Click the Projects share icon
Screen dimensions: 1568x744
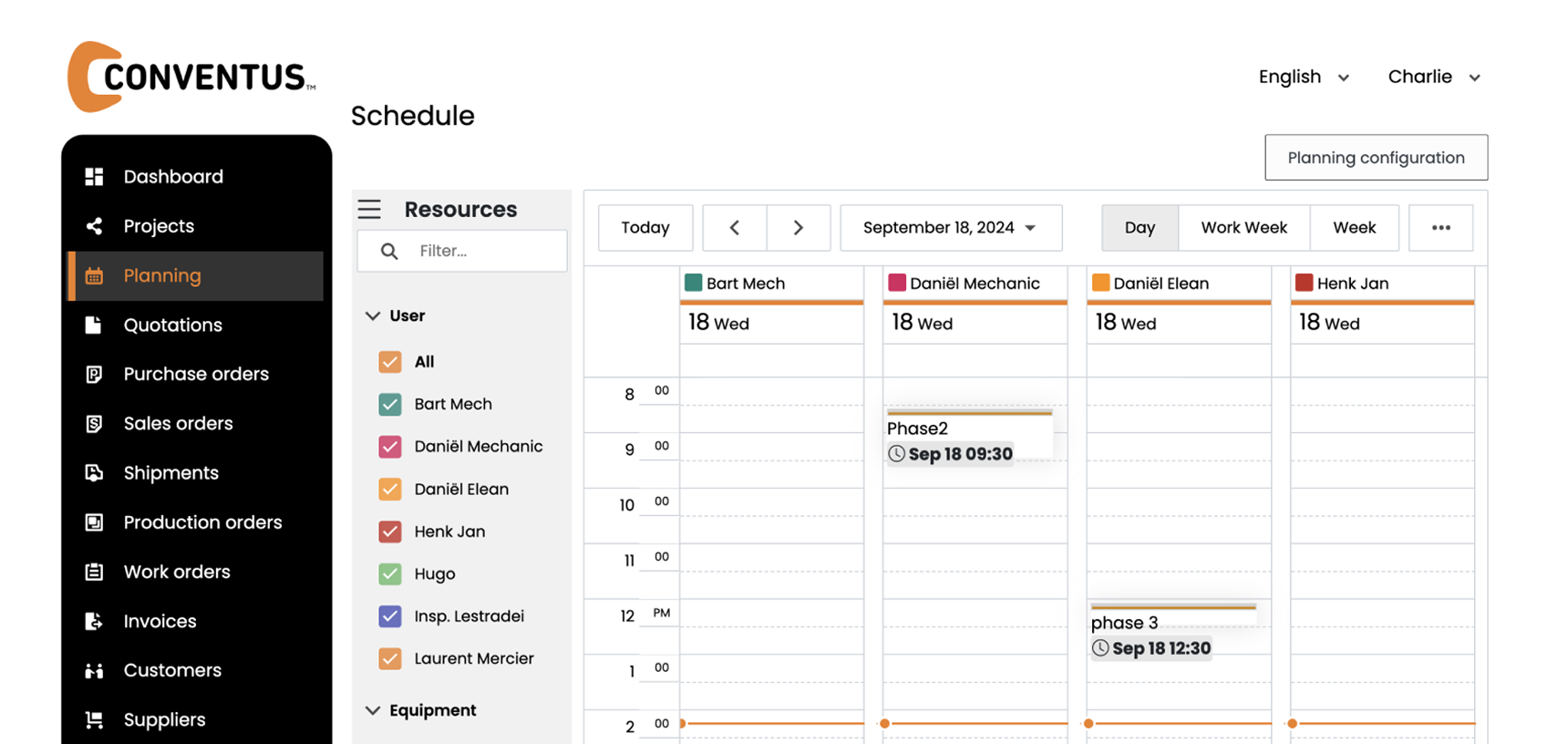pyautogui.click(x=94, y=226)
